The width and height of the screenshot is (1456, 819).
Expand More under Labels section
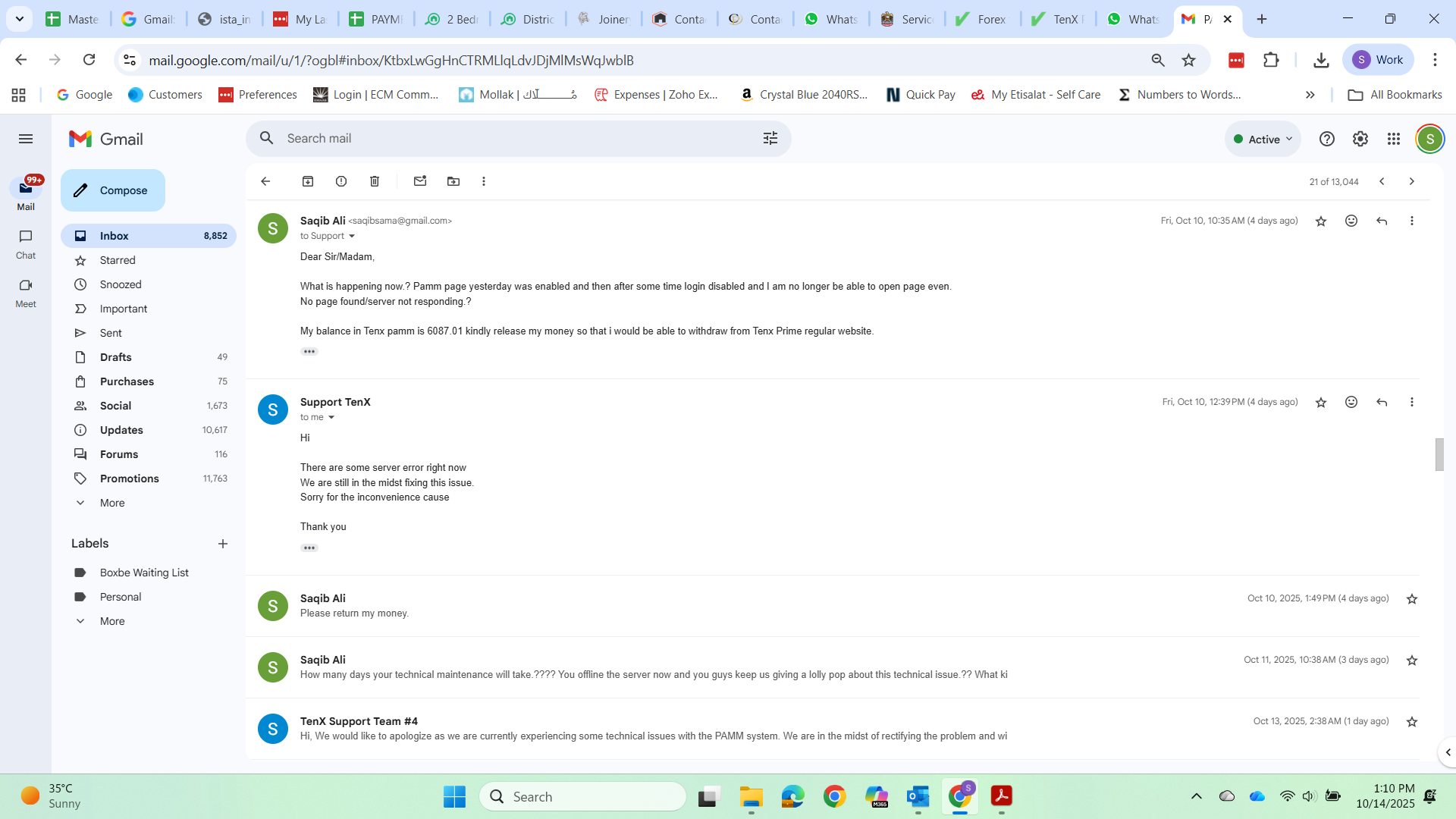tap(111, 621)
